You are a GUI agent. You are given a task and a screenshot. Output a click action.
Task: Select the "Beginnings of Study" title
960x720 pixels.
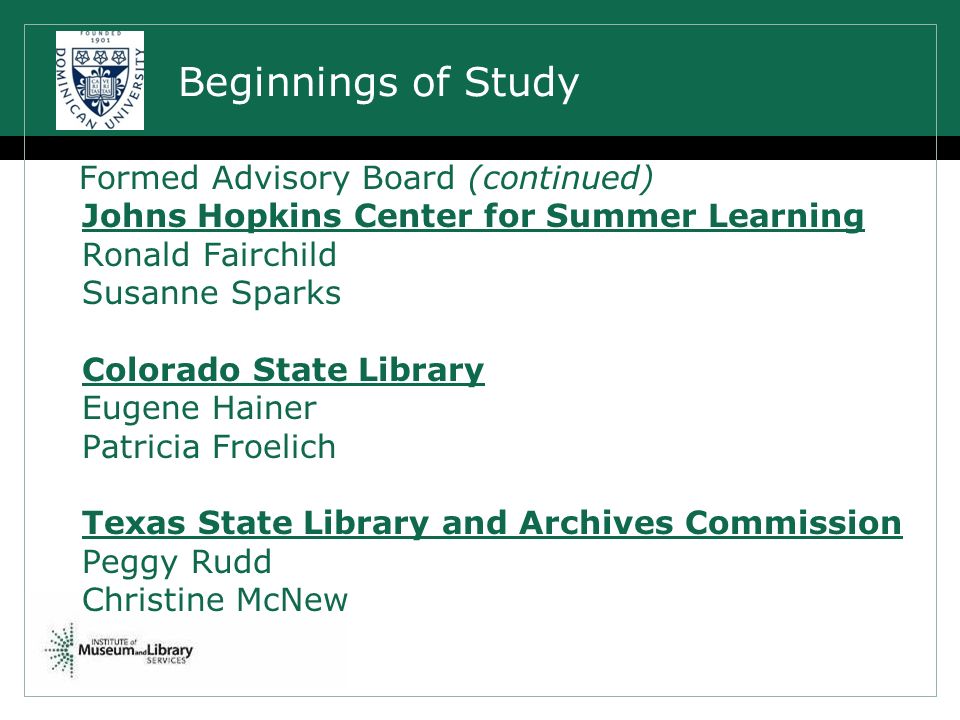tap(378, 83)
